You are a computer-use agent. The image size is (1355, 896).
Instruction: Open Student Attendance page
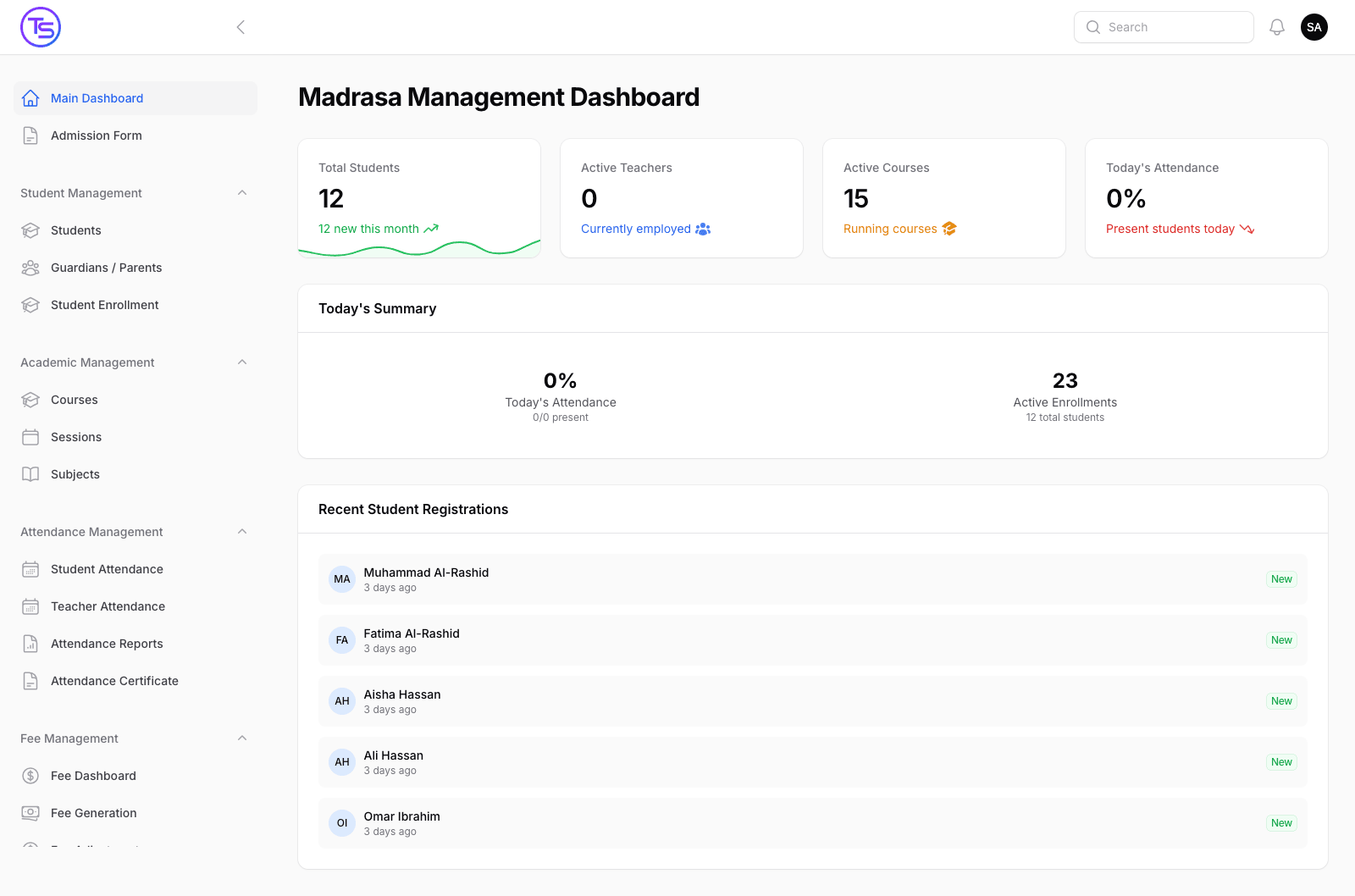pos(135,569)
